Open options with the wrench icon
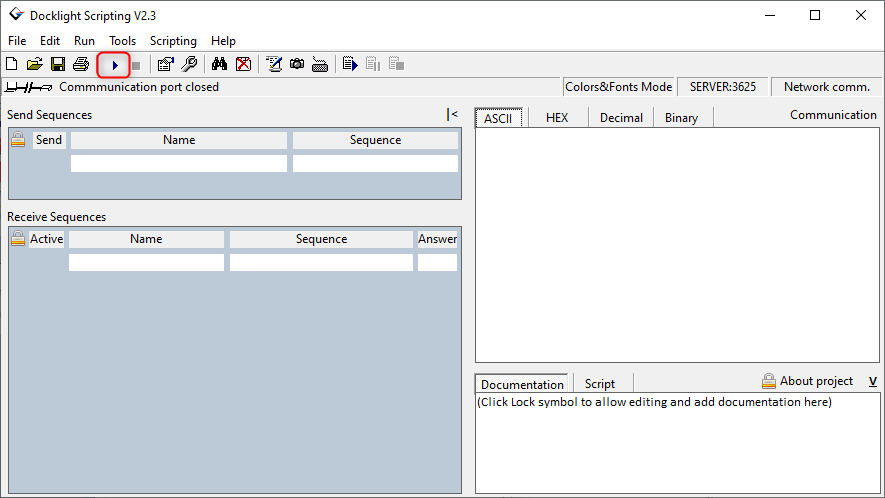The height and width of the screenshot is (498, 885). [189, 64]
